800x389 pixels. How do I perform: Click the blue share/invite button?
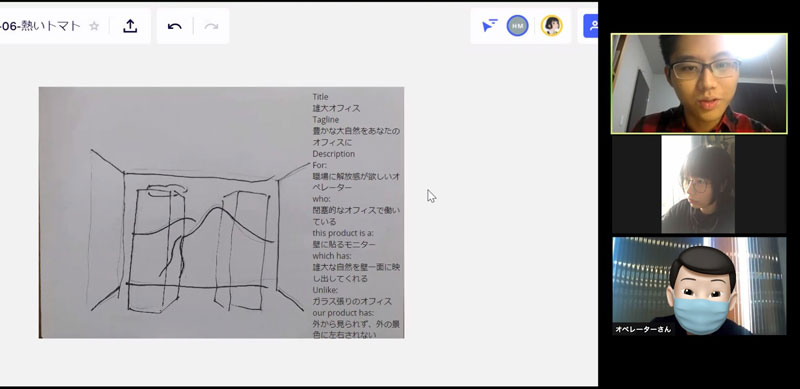click(x=591, y=26)
